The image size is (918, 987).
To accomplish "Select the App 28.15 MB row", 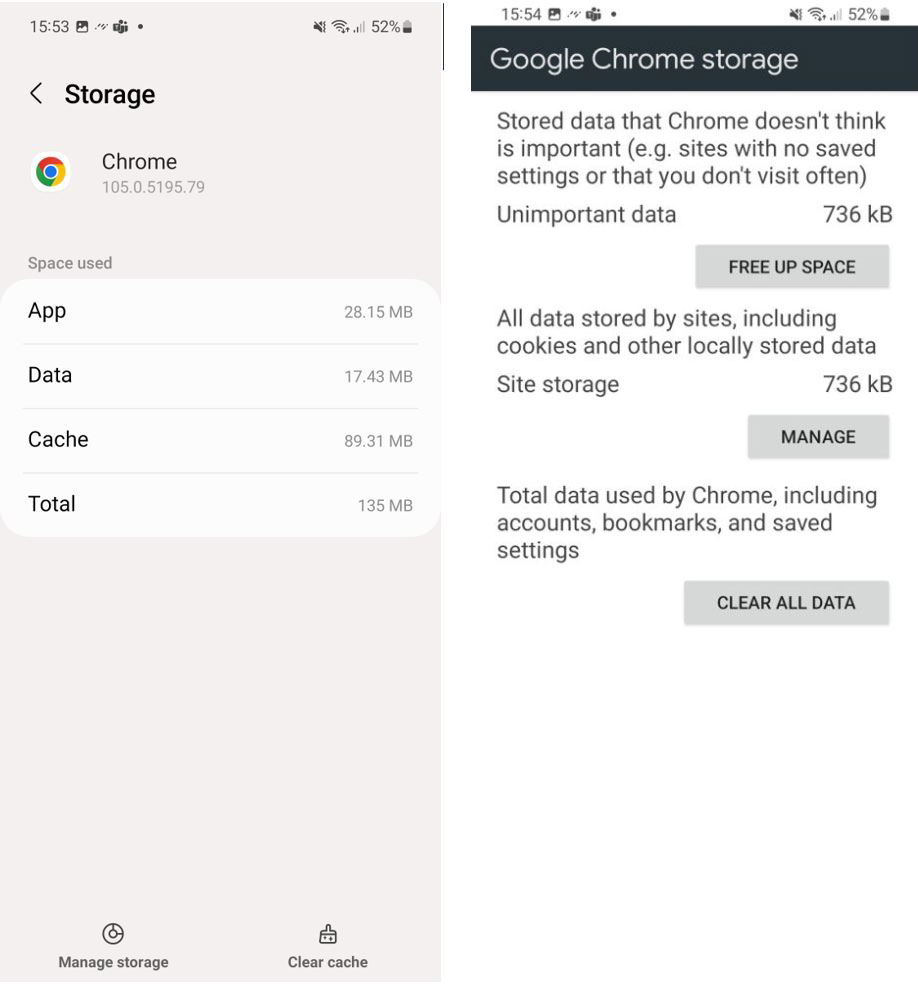I will point(220,312).
